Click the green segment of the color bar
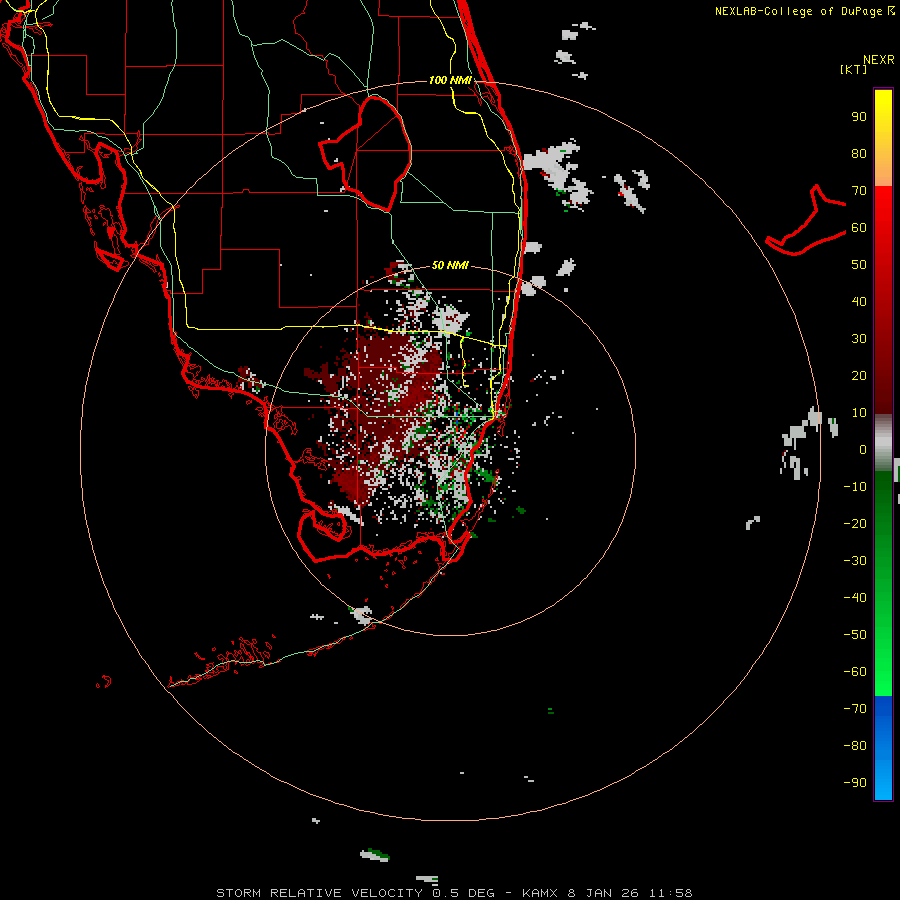The height and width of the screenshot is (900, 900). (883, 584)
